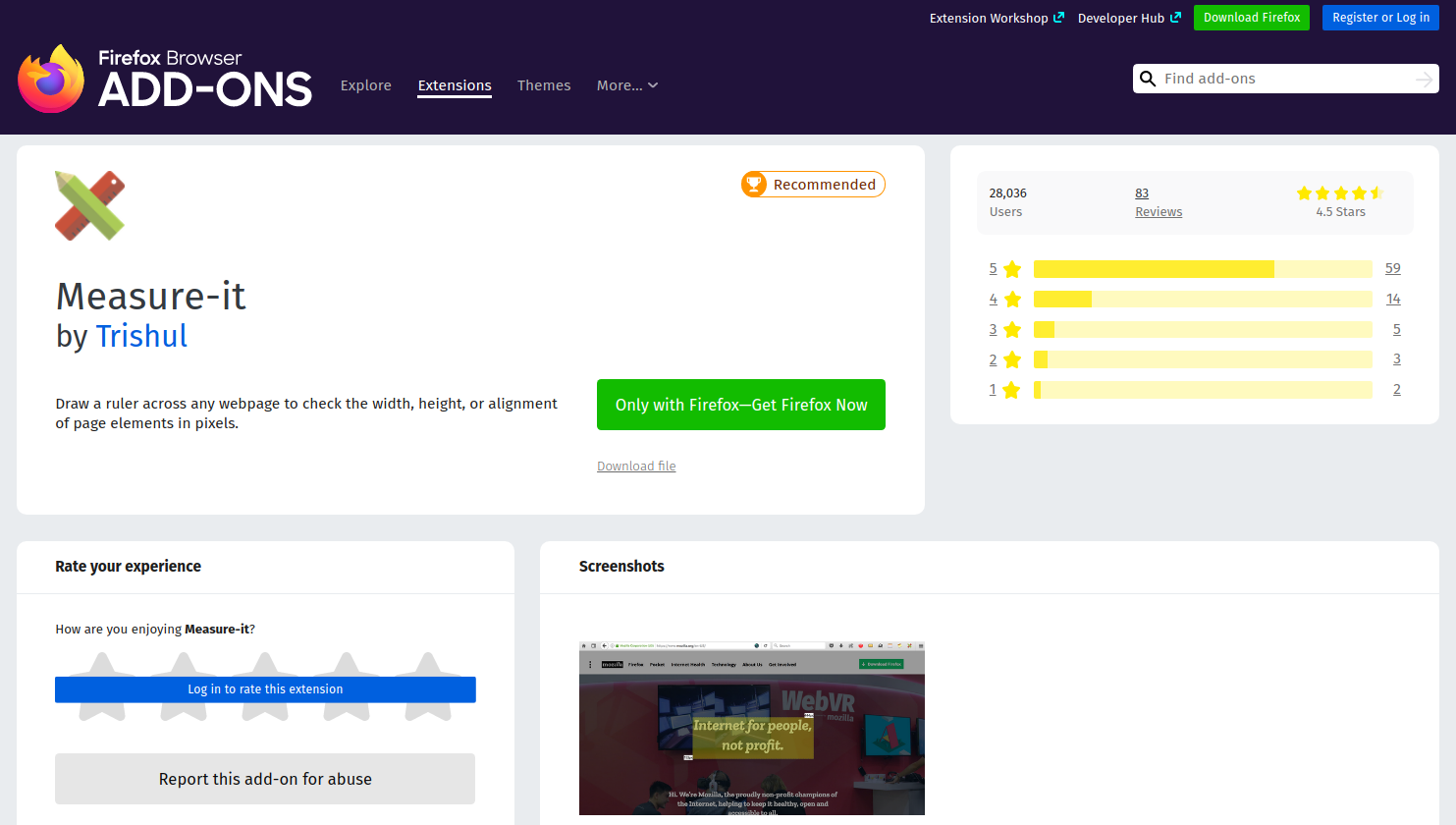Expand the More… dropdown menu
Viewport: 1456px width, 825px height.
626,85
